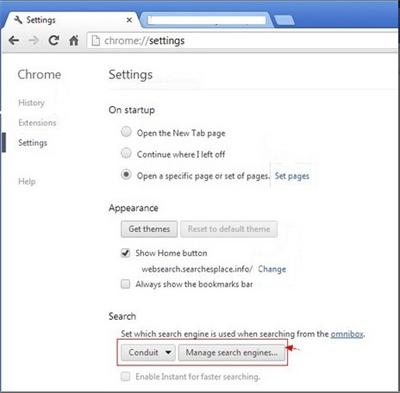Screen dimensions: 400x393
Task: Switch to the second blank tab
Action: pos(207,20)
